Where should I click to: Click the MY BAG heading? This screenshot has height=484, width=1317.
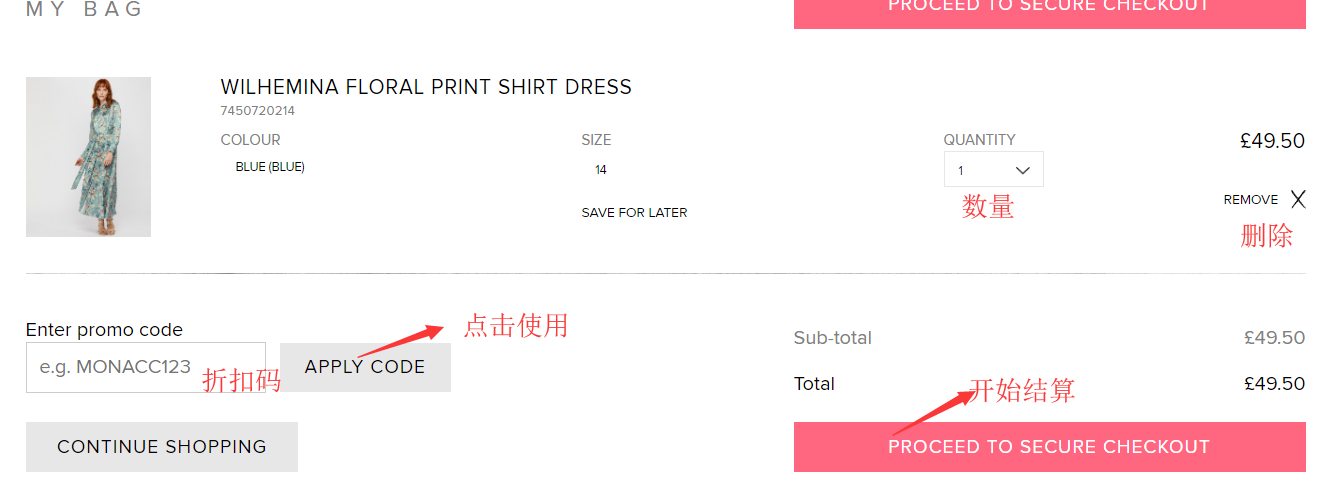coord(85,10)
